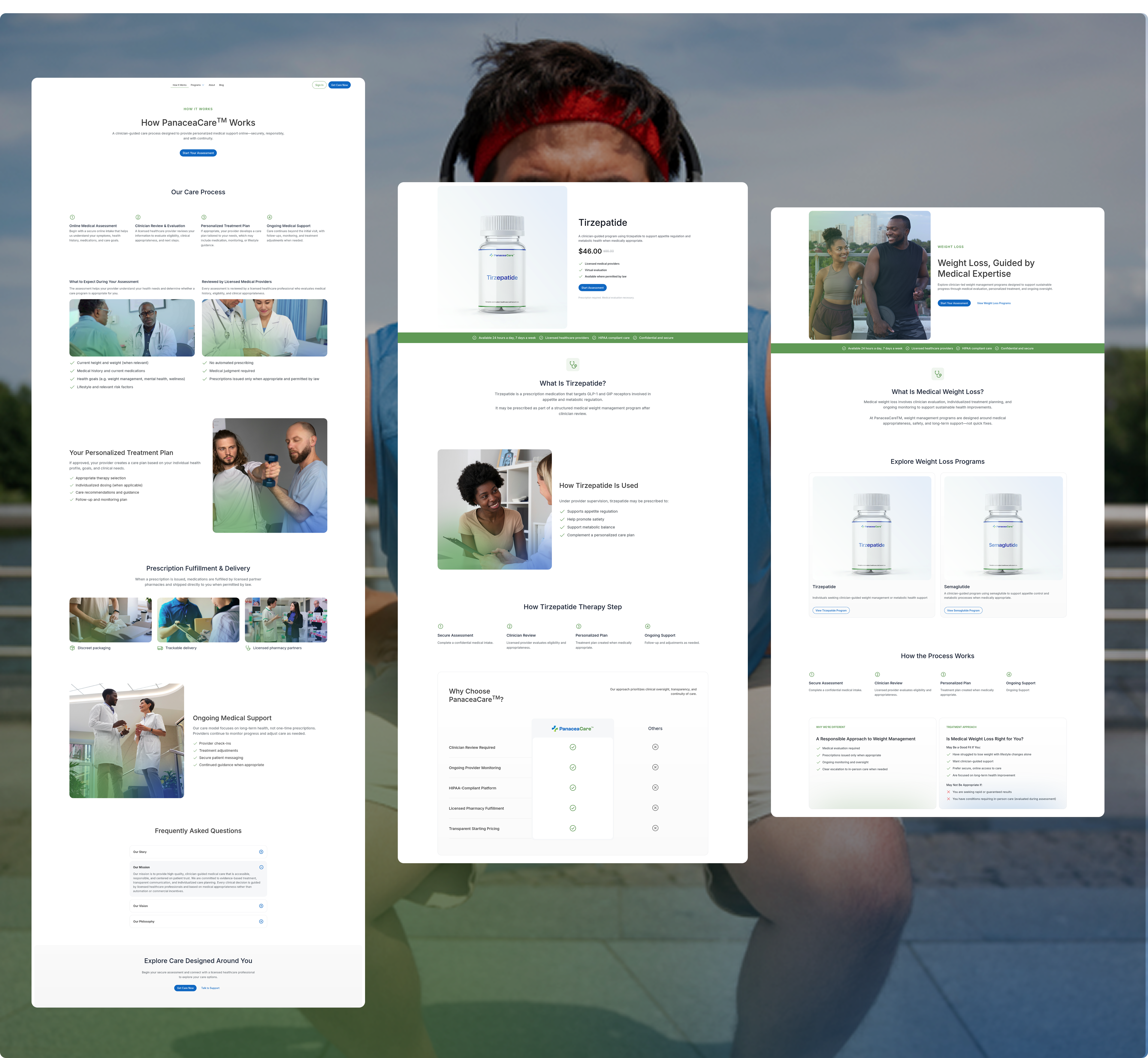Click the A Responsible Approach to Weight Management heading

point(866,739)
